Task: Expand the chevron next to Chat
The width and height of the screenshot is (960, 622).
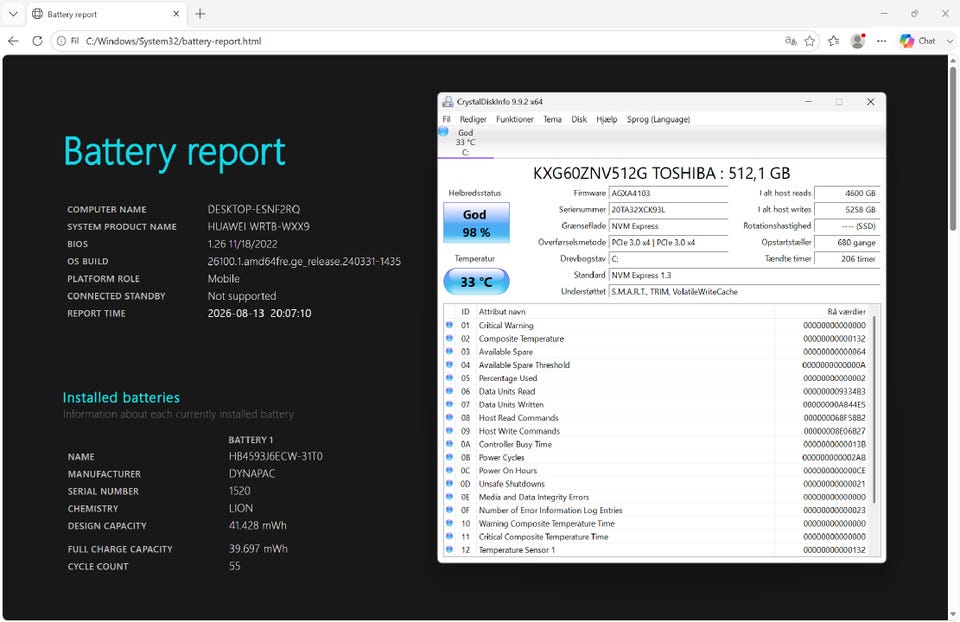Action: click(950, 41)
